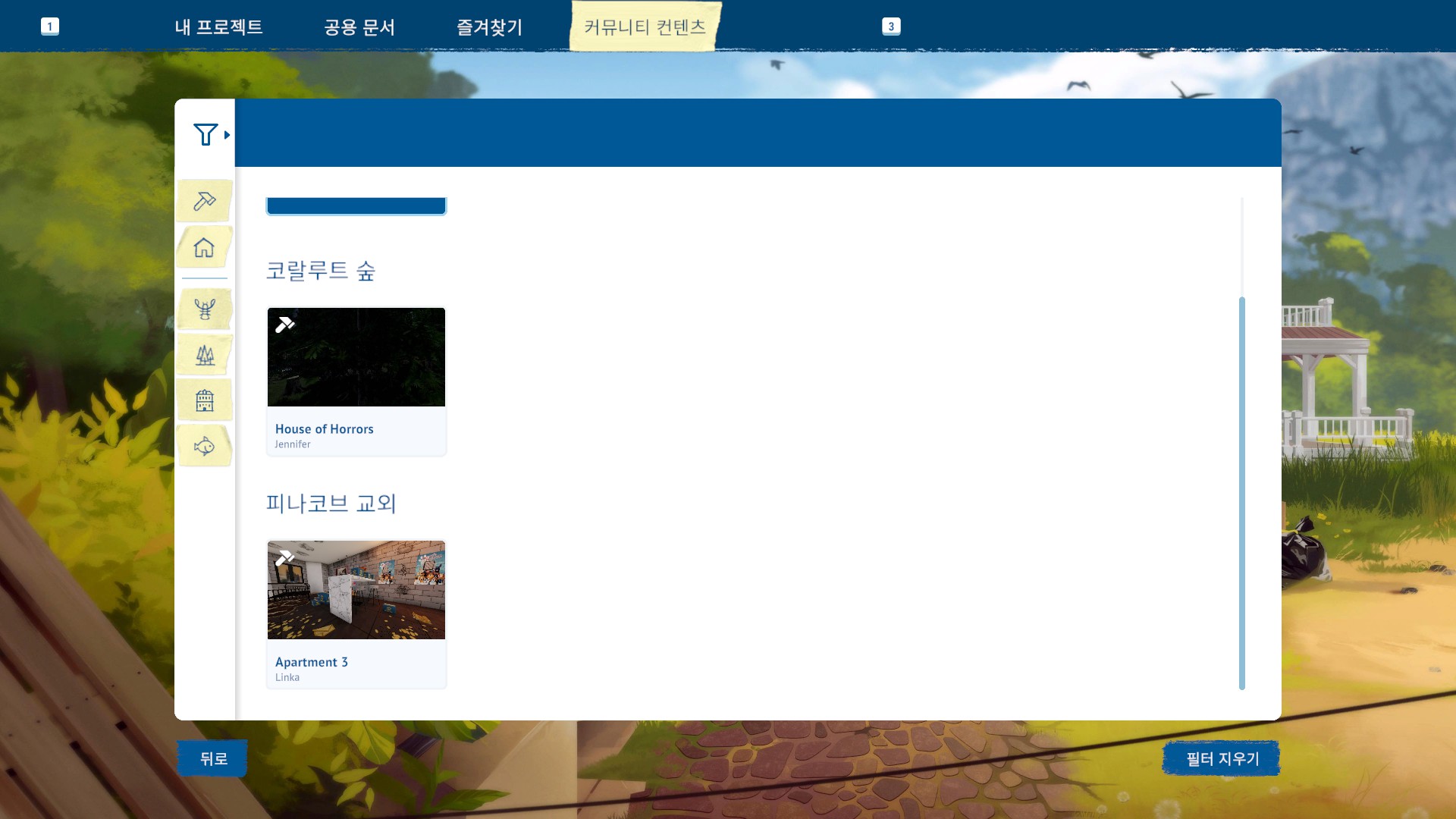Select the city building habitat icon
1456x819 pixels.
(205, 400)
